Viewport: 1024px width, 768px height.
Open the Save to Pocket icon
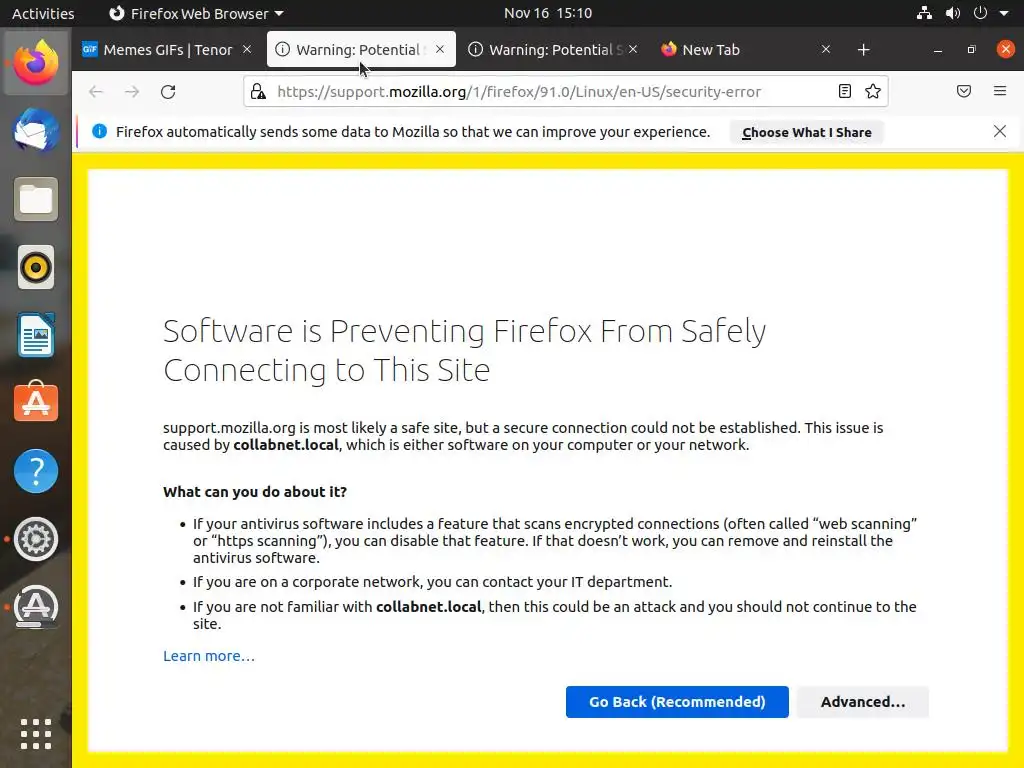click(964, 92)
